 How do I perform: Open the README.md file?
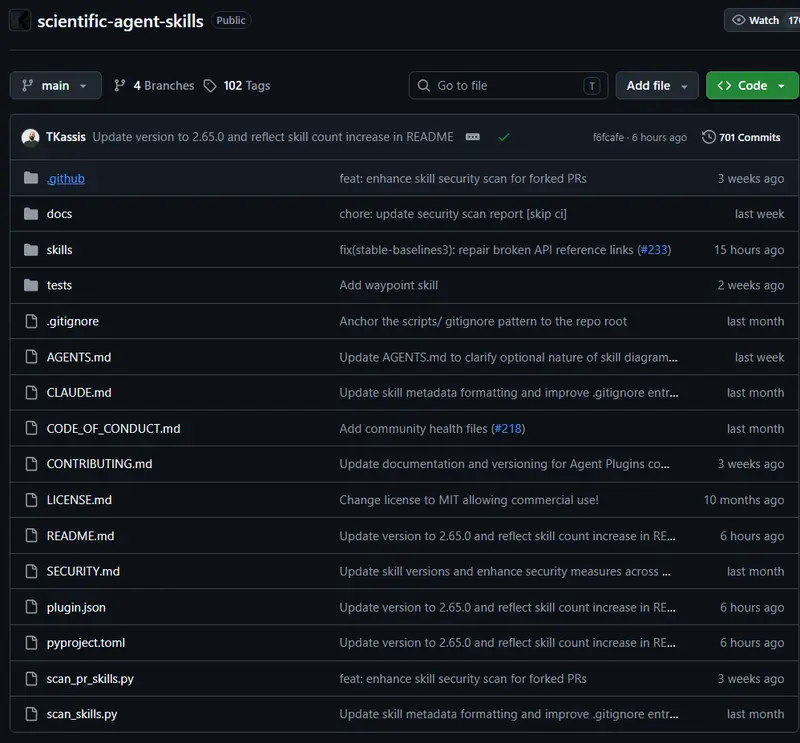pyautogui.click(x=80, y=536)
